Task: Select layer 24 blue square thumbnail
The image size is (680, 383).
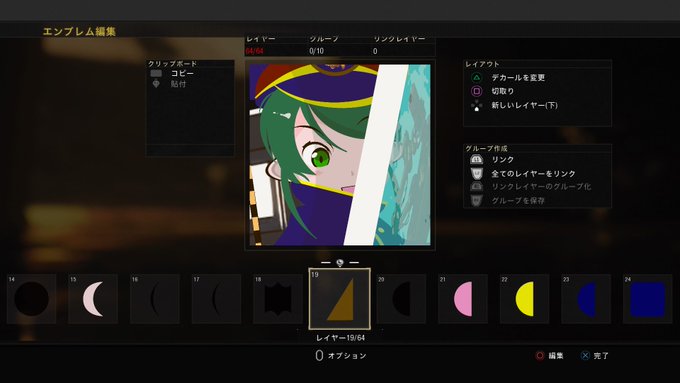Action: pos(647,299)
